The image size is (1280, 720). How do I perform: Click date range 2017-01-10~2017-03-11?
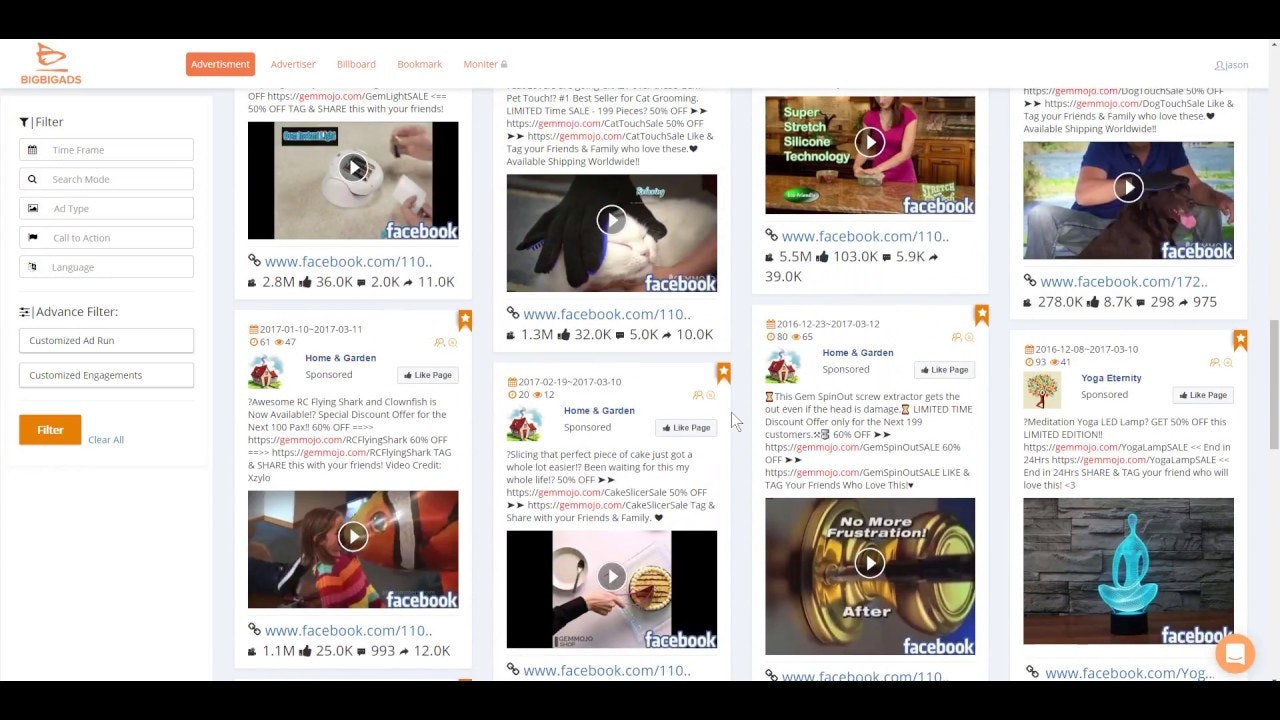point(311,329)
